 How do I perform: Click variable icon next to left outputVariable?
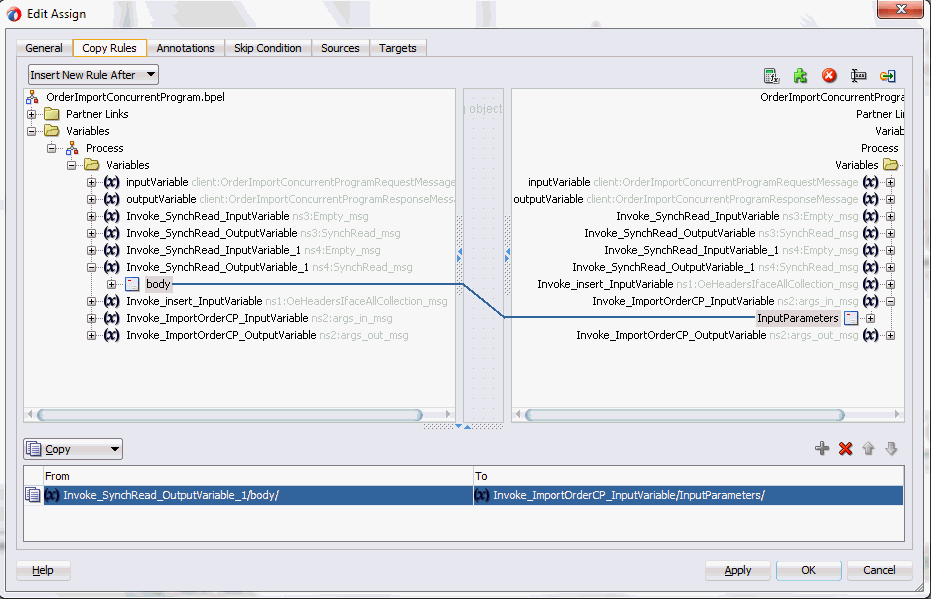tap(112, 199)
